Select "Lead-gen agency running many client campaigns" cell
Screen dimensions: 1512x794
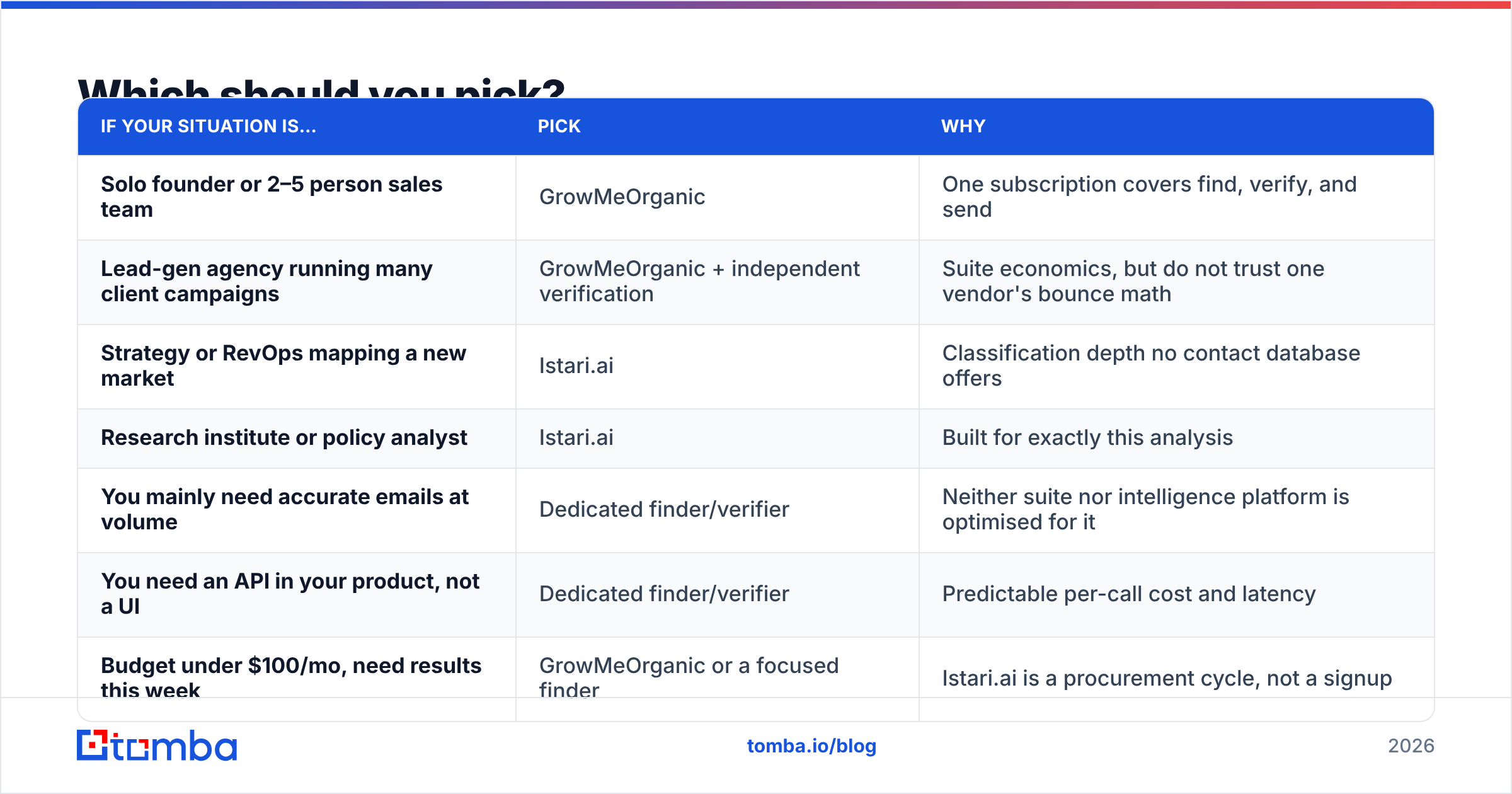click(x=297, y=282)
